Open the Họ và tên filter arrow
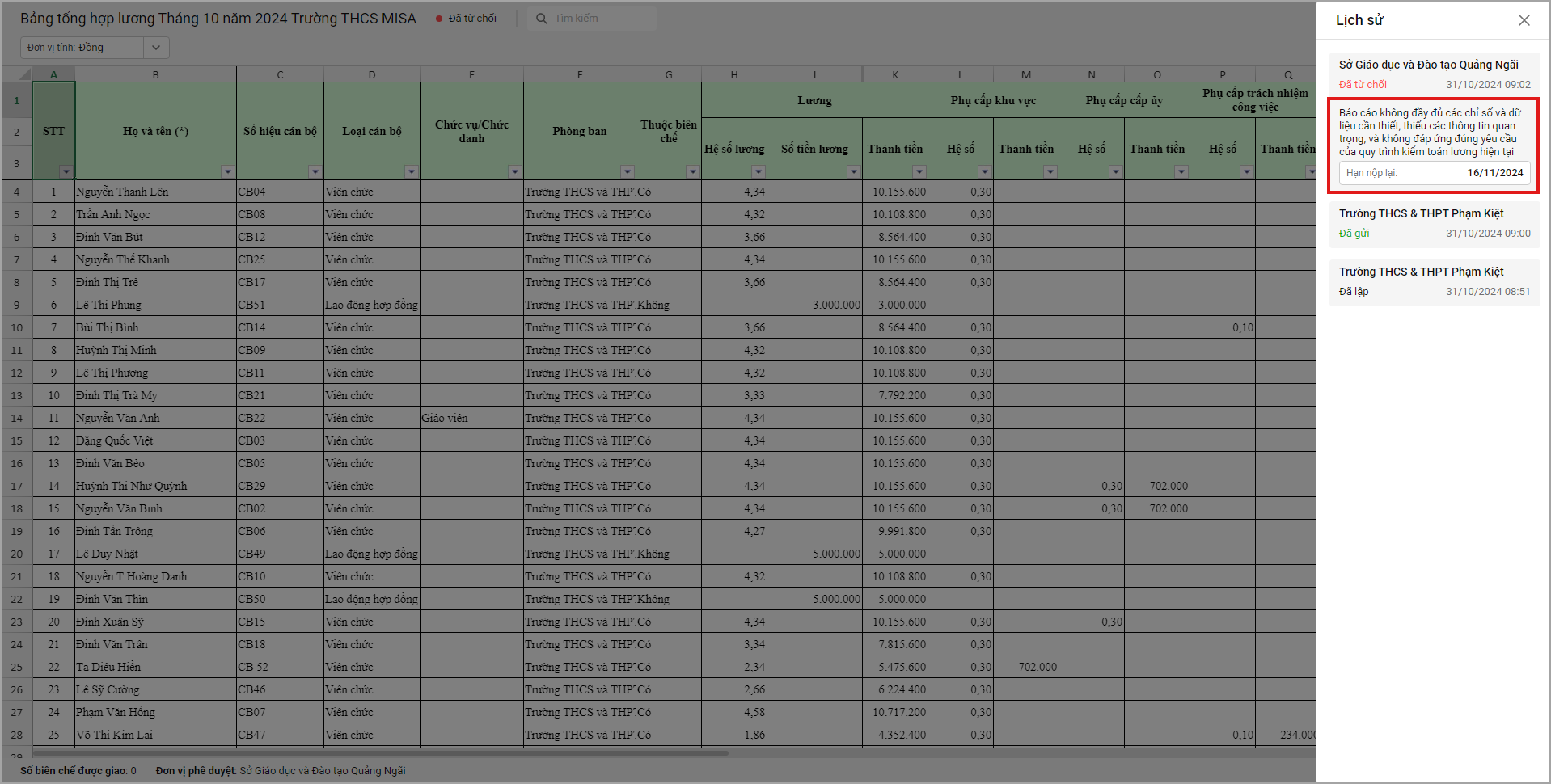 [227, 171]
